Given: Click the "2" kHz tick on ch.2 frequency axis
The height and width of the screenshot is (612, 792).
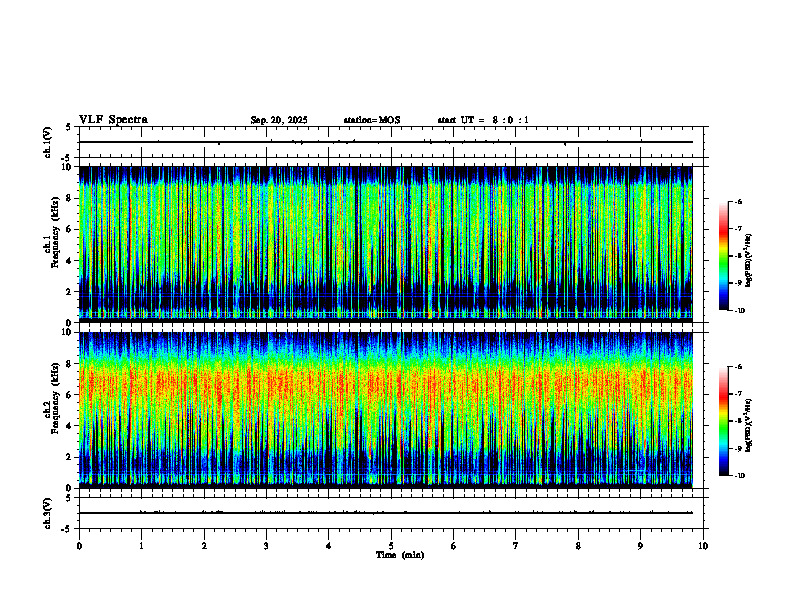Looking at the screenshot, I should (70, 457).
